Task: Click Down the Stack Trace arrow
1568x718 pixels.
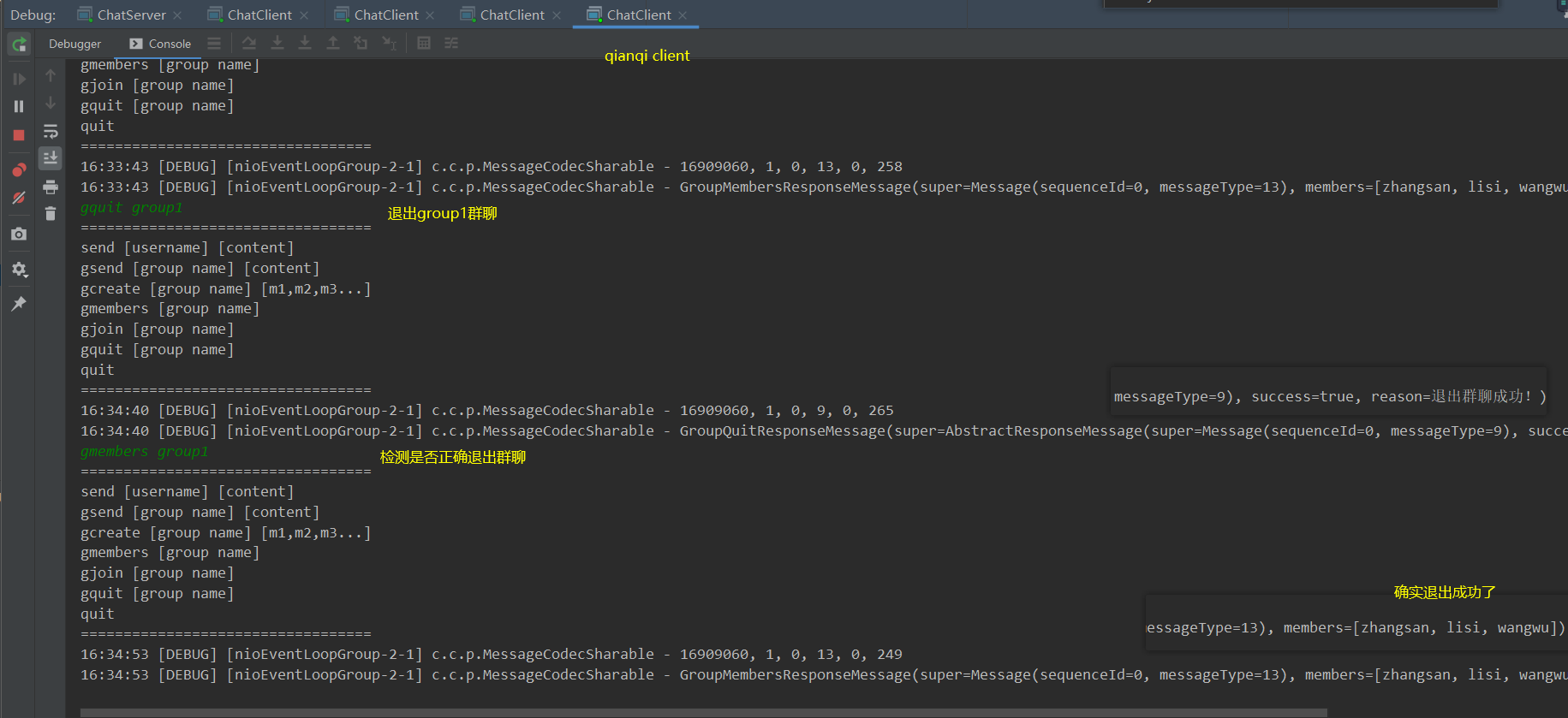Action: click(x=51, y=103)
